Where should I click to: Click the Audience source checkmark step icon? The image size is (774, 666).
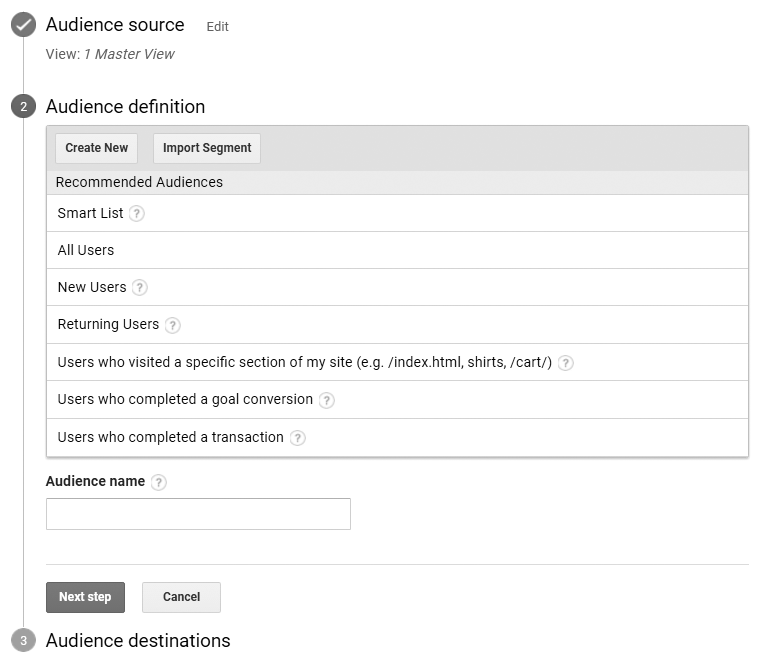[23, 25]
